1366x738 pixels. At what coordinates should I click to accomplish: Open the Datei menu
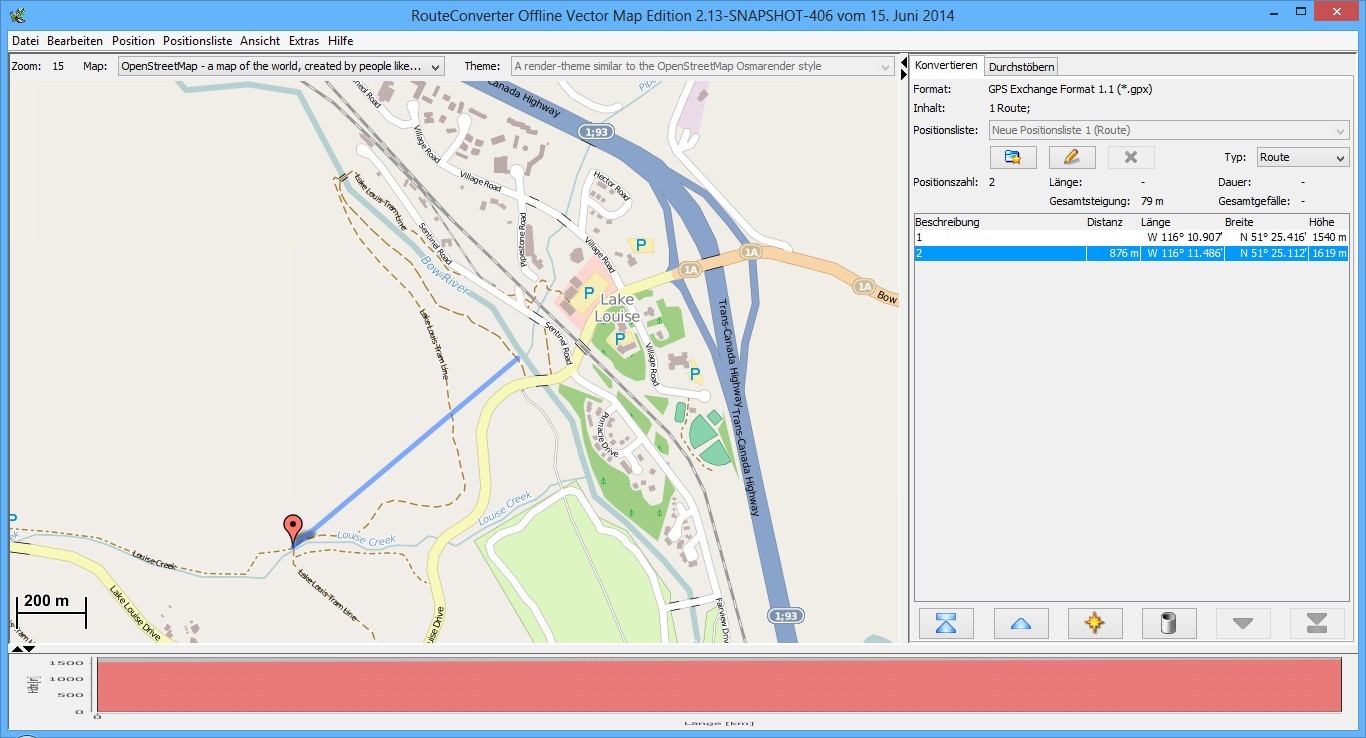[25, 41]
